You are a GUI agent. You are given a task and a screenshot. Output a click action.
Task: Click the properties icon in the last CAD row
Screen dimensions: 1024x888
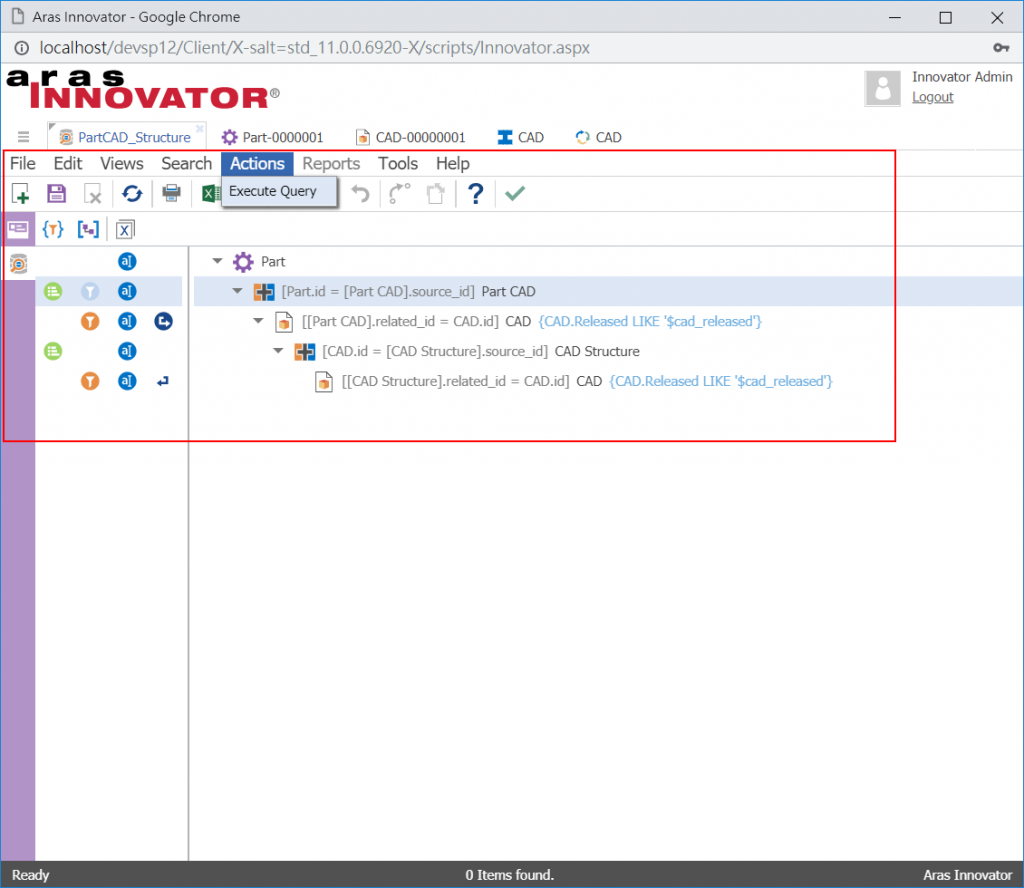(127, 381)
